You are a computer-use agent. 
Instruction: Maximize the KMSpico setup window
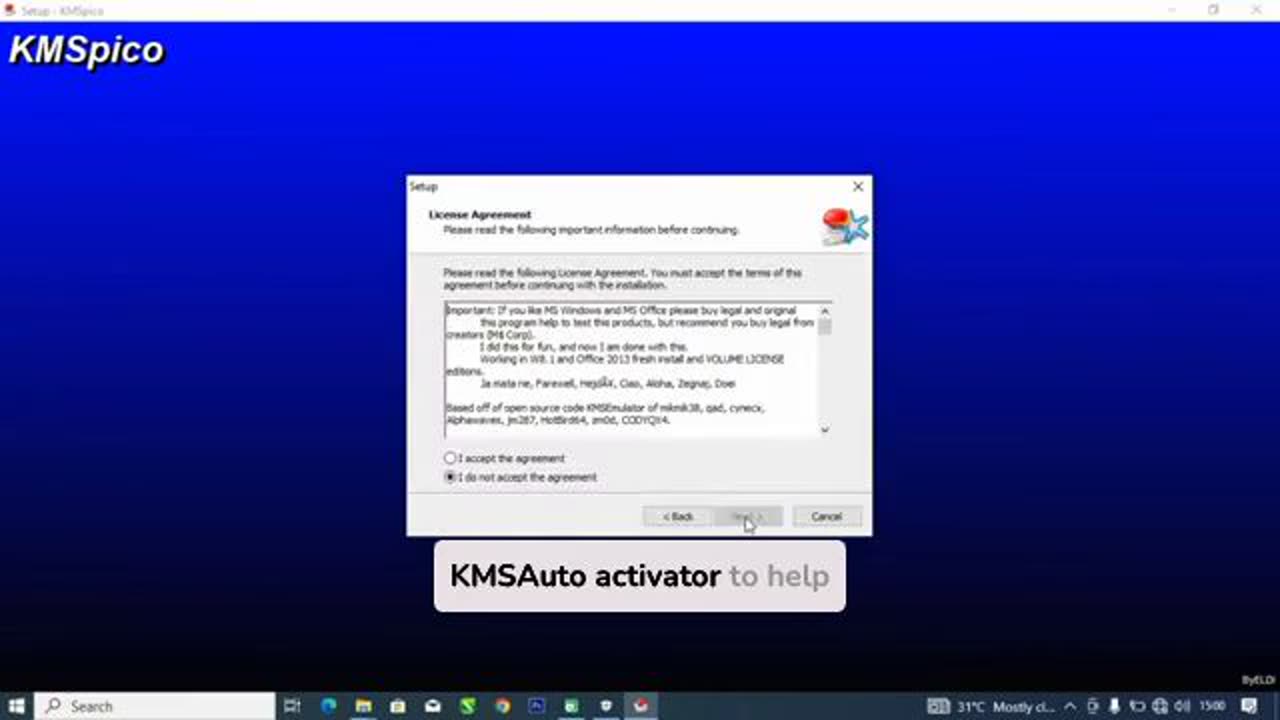(1213, 10)
